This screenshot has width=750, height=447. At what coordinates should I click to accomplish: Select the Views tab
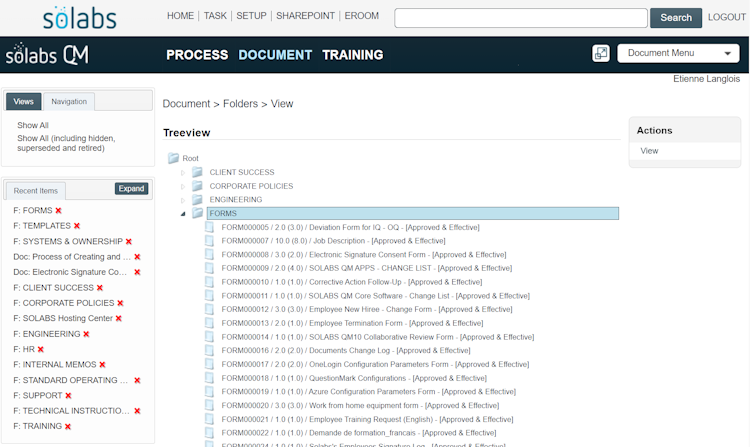click(x=23, y=101)
